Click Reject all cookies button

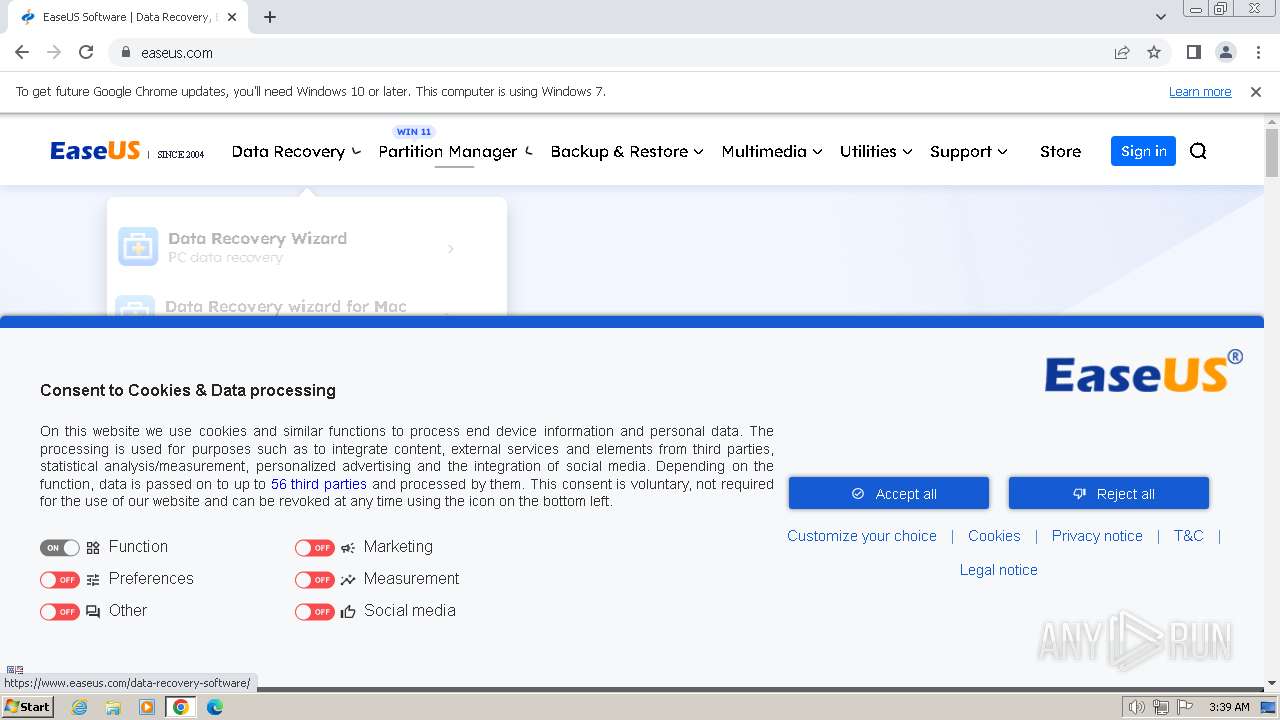pyautogui.click(x=1109, y=493)
